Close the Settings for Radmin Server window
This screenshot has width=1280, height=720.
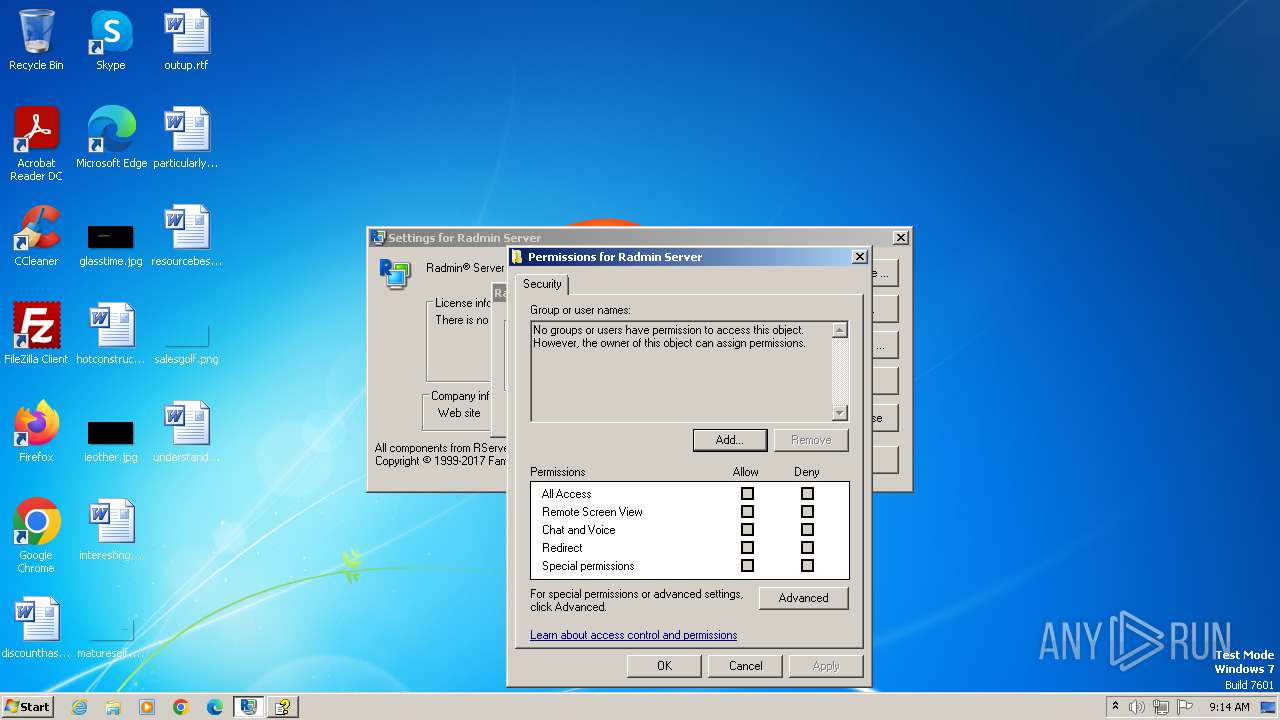(x=900, y=238)
